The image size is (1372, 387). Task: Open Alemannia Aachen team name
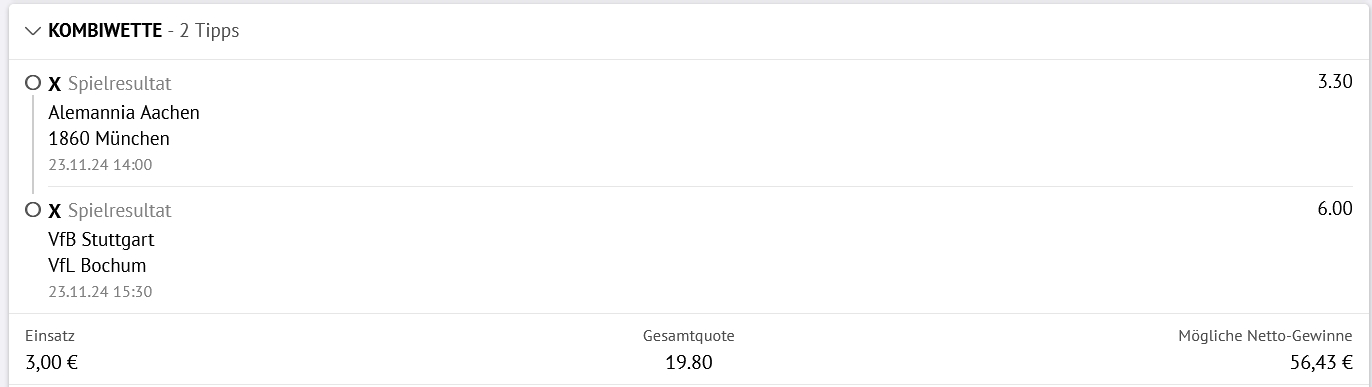[124, 112]
